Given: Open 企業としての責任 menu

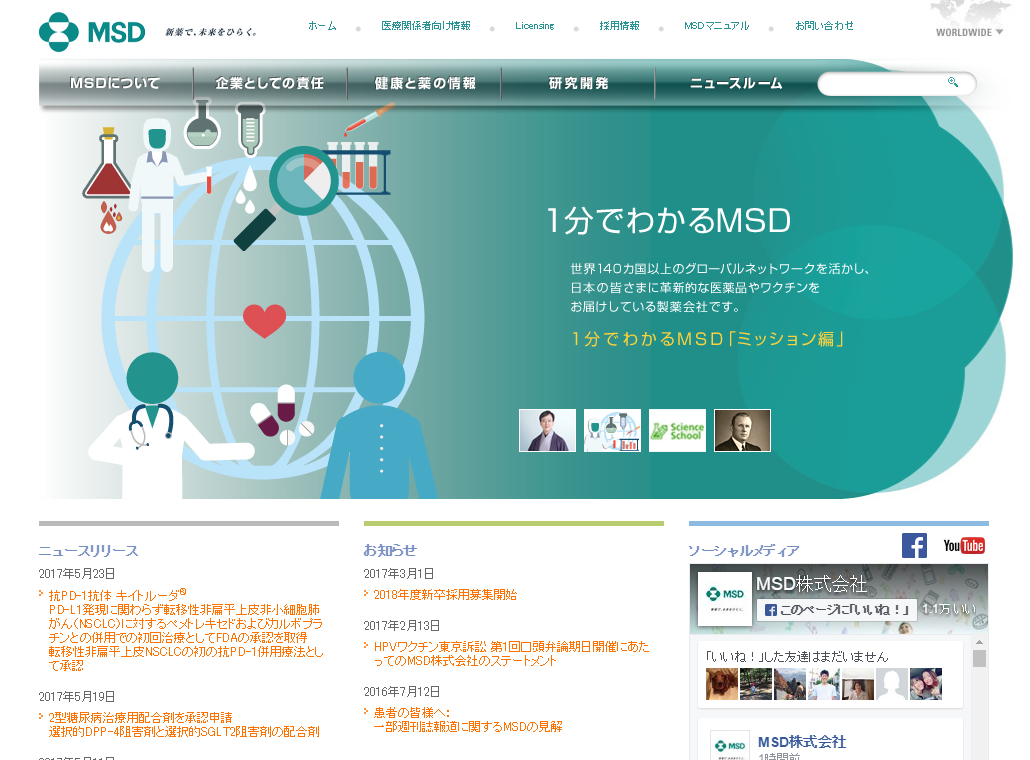Looking at the screenshot, I should (269, 83).
